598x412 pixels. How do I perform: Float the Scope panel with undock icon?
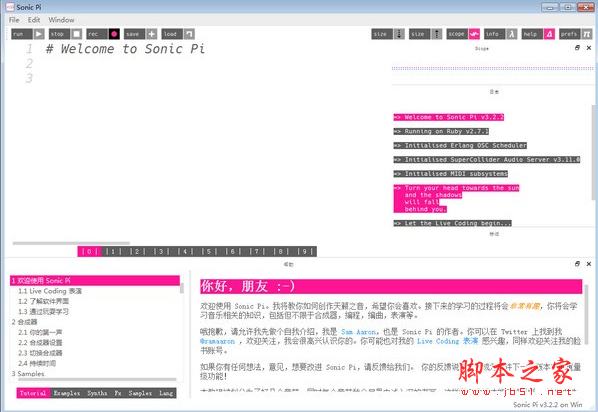pyautogui.click(x=577, y=48)
